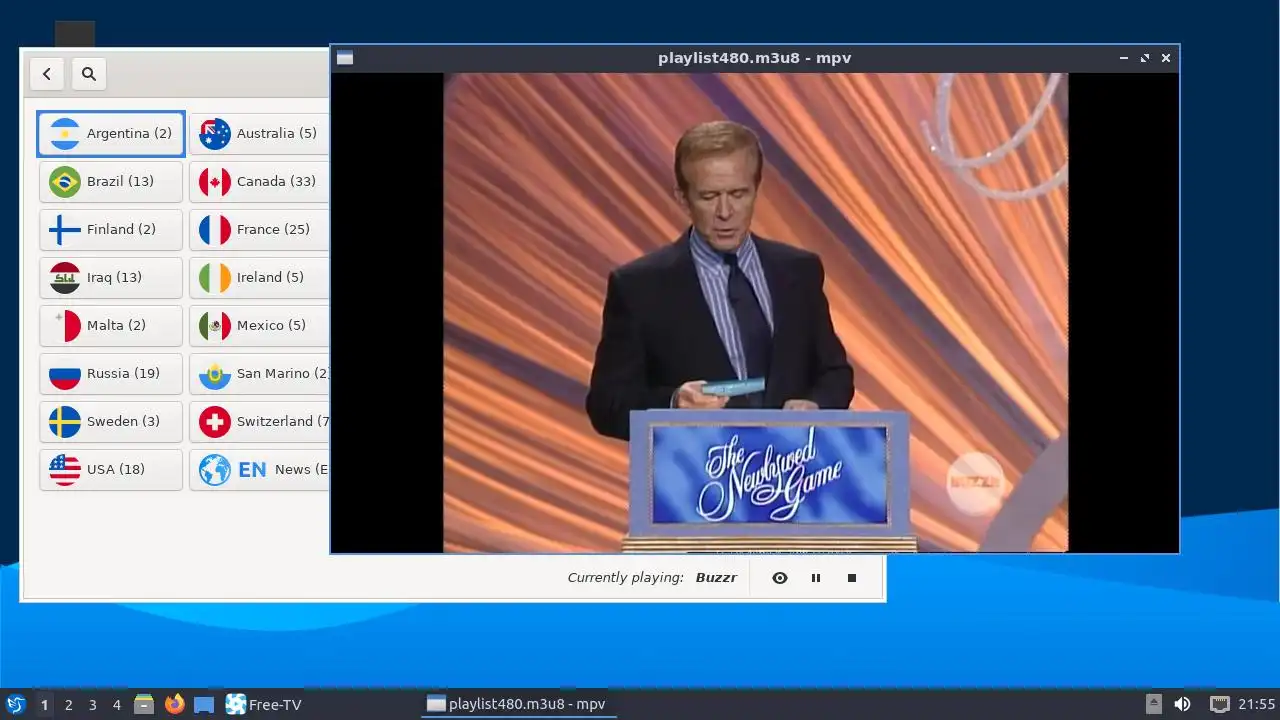Choose the France (25) country button
The width and height of the screenshot is (1280, 720).
click(x=260, y=229)
